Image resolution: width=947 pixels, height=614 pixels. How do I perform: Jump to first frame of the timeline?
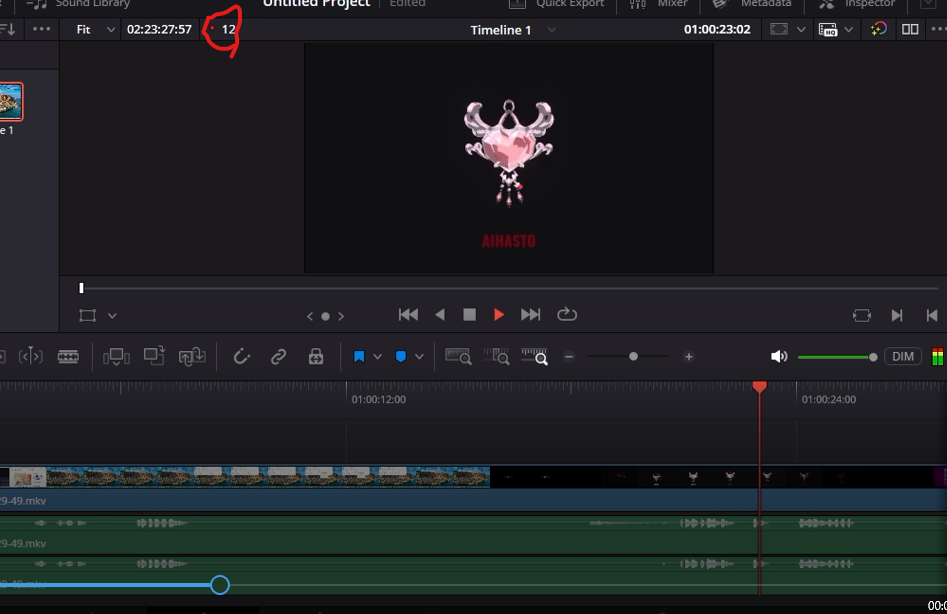point(408,315)
